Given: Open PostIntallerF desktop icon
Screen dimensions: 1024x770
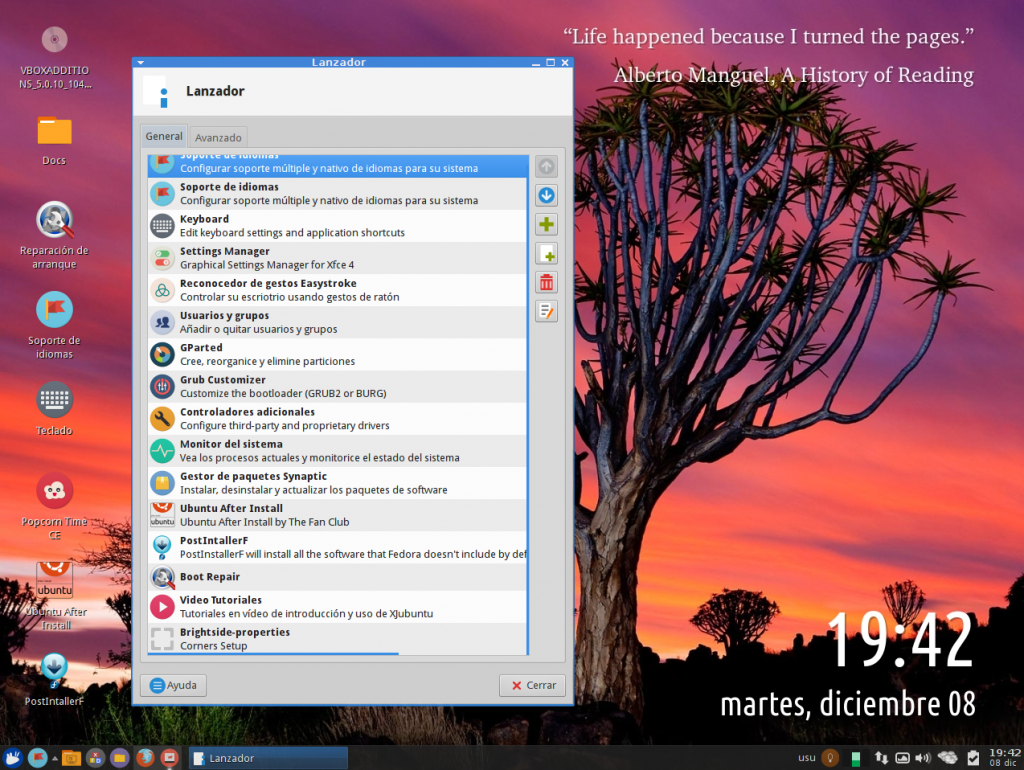Looking at the screenshot, I should (54, 669).
